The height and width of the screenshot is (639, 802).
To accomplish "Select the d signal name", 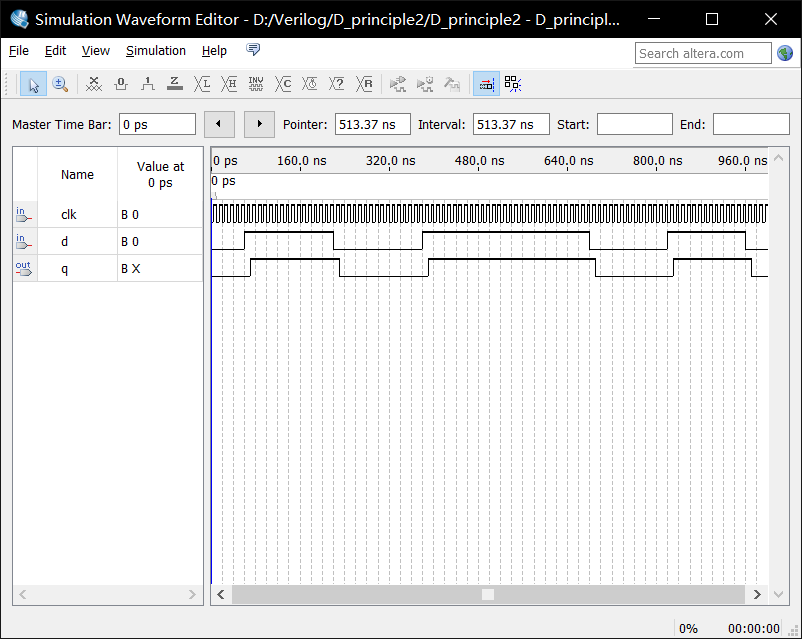I will [64, 242].
